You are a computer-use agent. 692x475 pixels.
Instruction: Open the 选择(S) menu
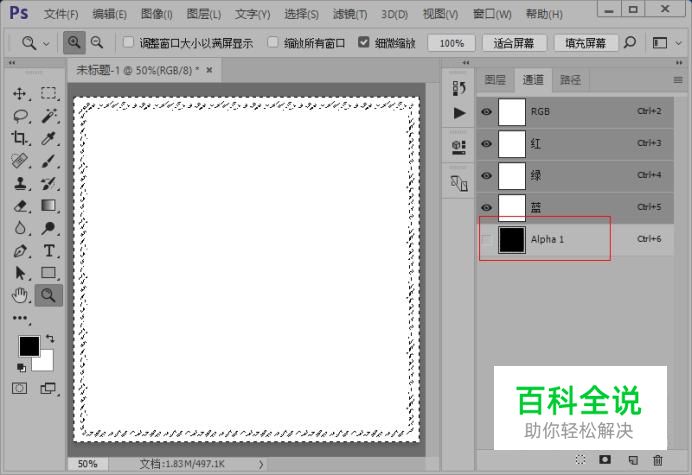tap(301, 15)
